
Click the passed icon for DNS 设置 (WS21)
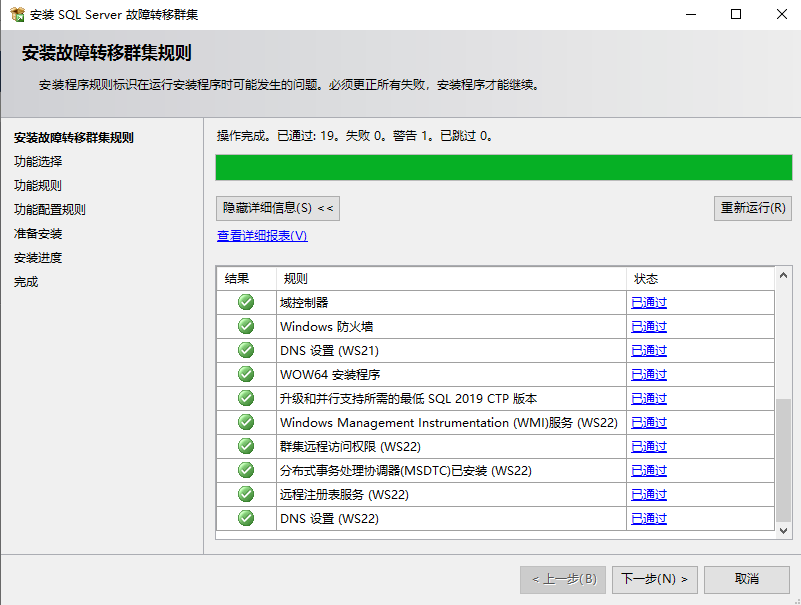point(246,350)
